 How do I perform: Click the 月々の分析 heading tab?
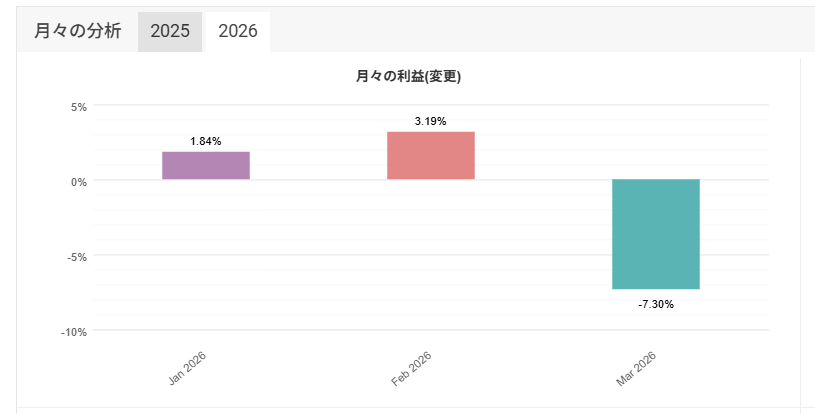click(x=77, y=31)
